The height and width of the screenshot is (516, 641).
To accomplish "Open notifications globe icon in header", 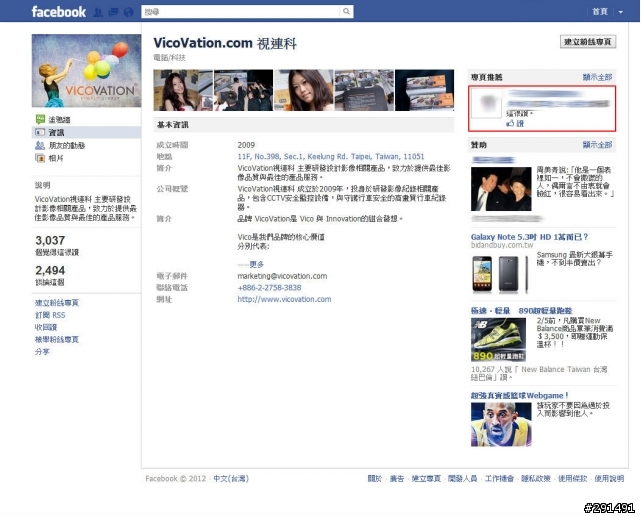I will [128, 12].
